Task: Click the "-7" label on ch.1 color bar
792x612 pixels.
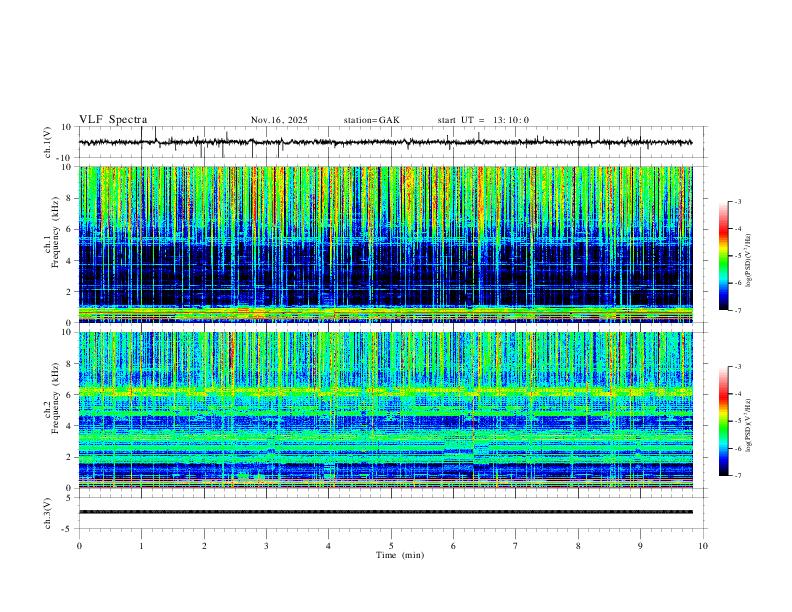Action: [x=738, y=310]
